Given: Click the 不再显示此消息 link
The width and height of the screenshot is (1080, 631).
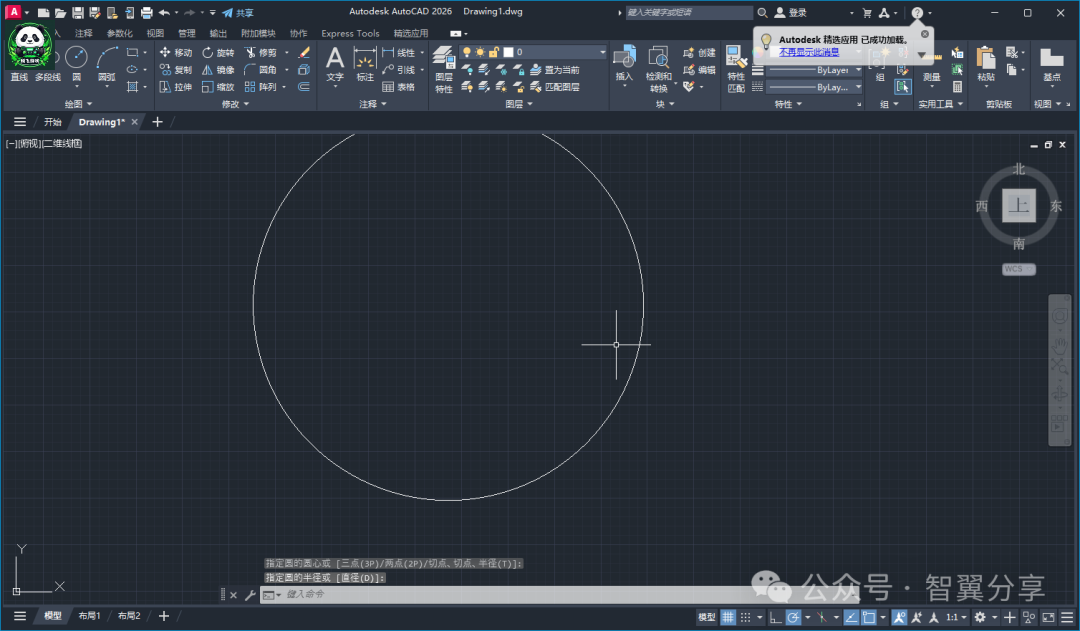Looking at the screenshot, I should (809, 51).
